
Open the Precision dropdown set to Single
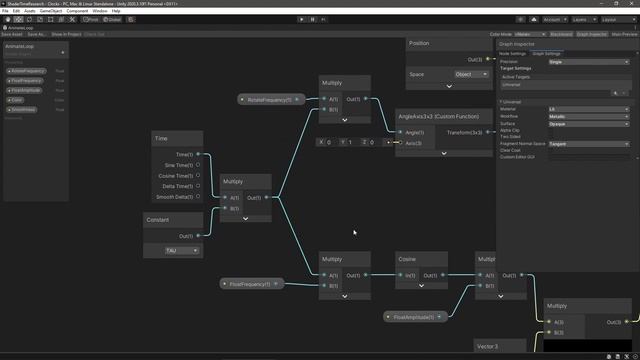[x=589, y=62]
